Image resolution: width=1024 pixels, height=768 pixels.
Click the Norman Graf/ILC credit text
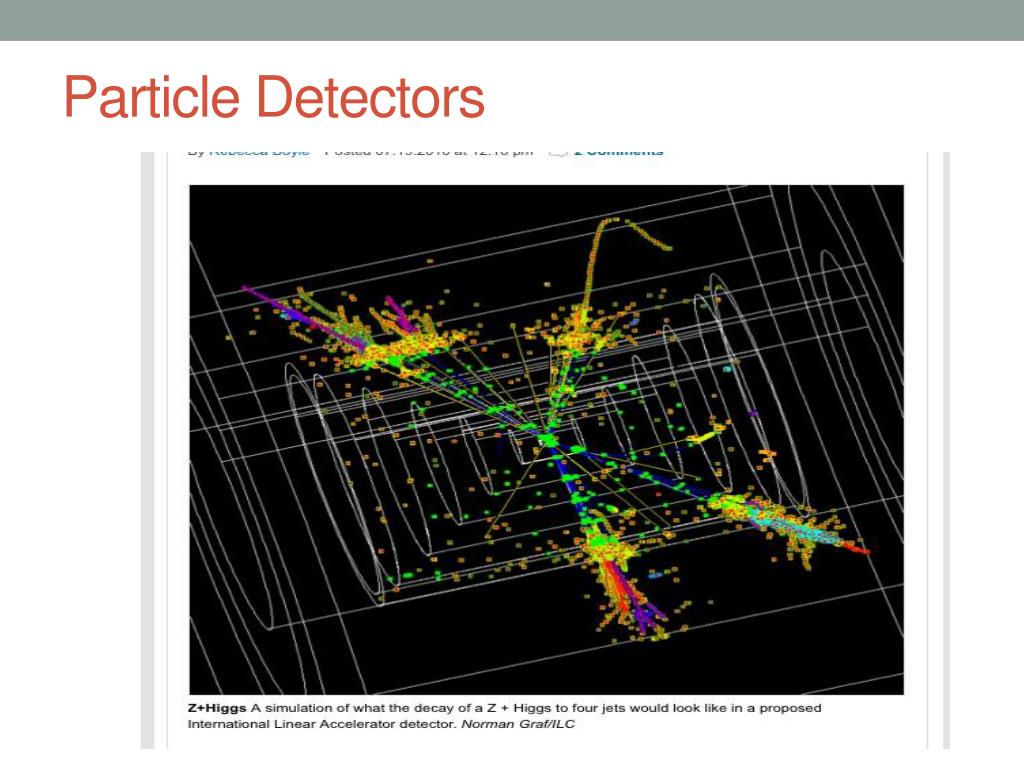click(518, 724)
